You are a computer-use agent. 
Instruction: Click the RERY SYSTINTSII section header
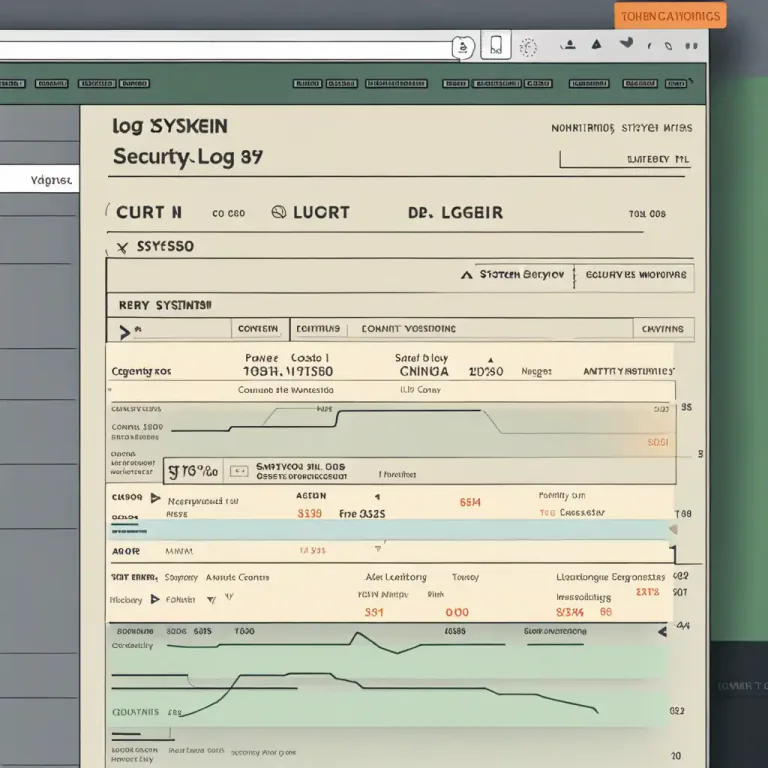click(165, 306)
